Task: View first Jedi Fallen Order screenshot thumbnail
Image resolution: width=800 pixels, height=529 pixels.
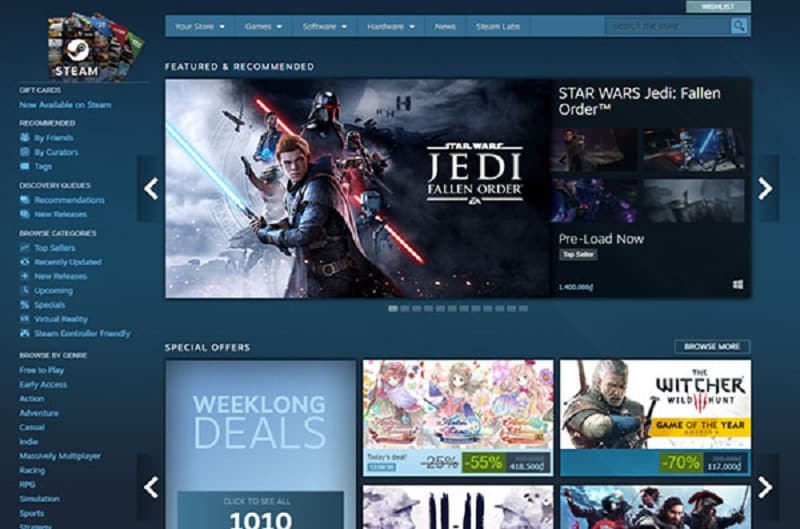Action: tap(594, 149)
